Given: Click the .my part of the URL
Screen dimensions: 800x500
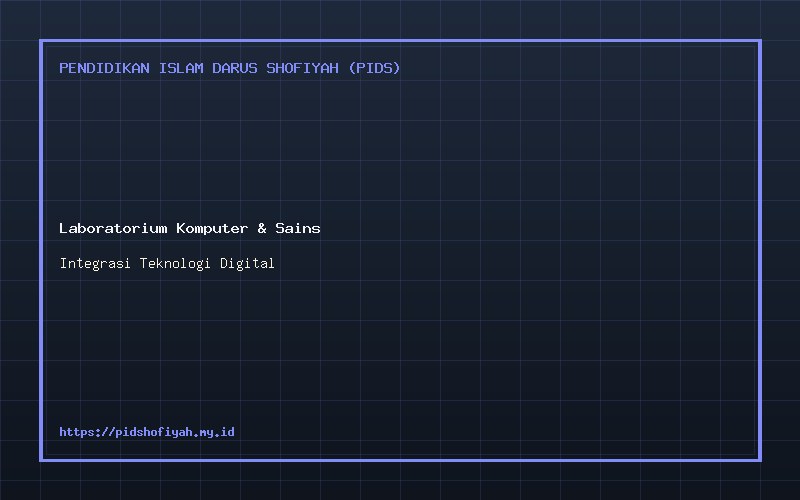Looking at the screenshot, I should 205,433.
